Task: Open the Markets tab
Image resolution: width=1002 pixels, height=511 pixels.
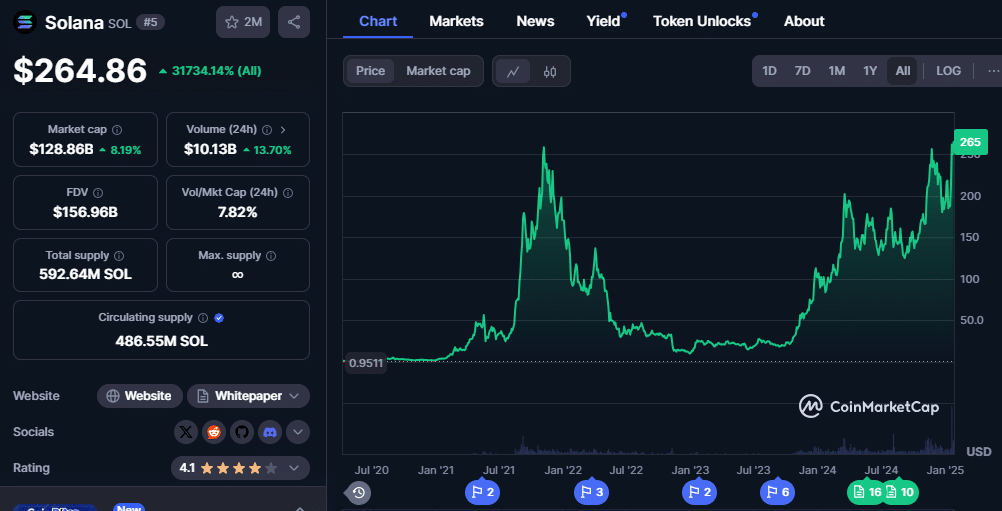Action: 456,21
